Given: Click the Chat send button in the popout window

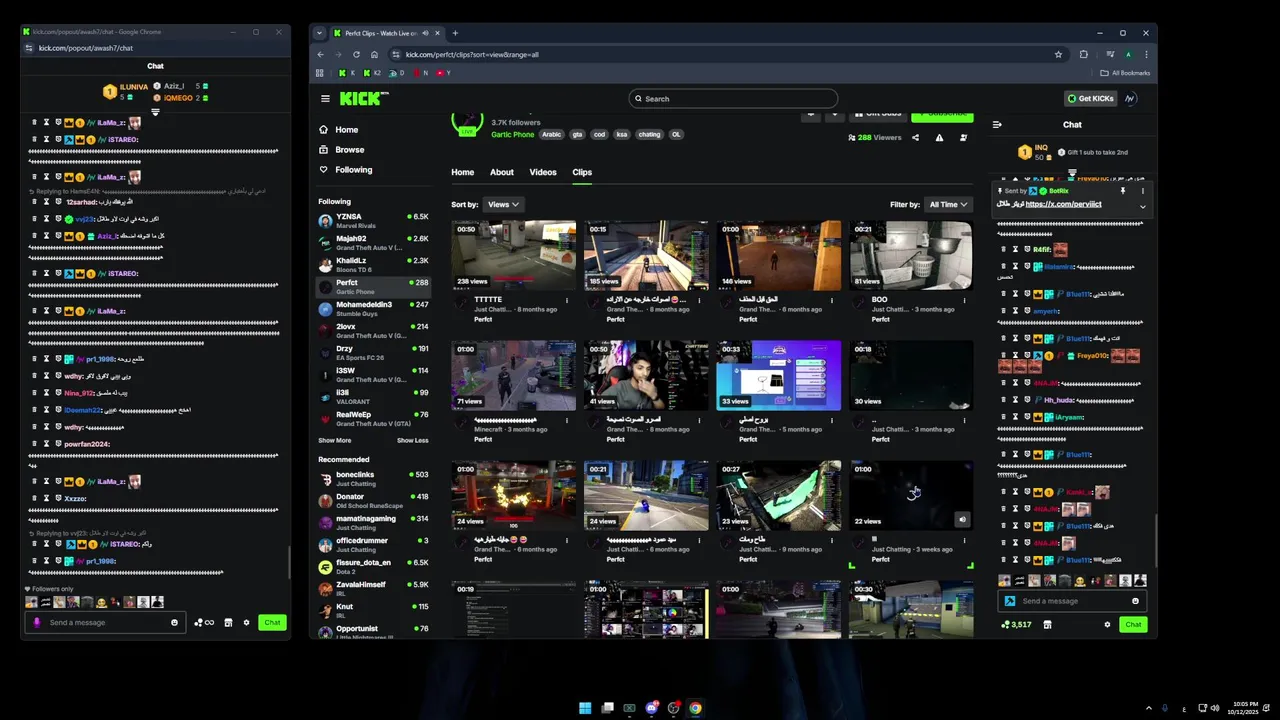Looking at the screenshot, I should click(x=272, y=622).
